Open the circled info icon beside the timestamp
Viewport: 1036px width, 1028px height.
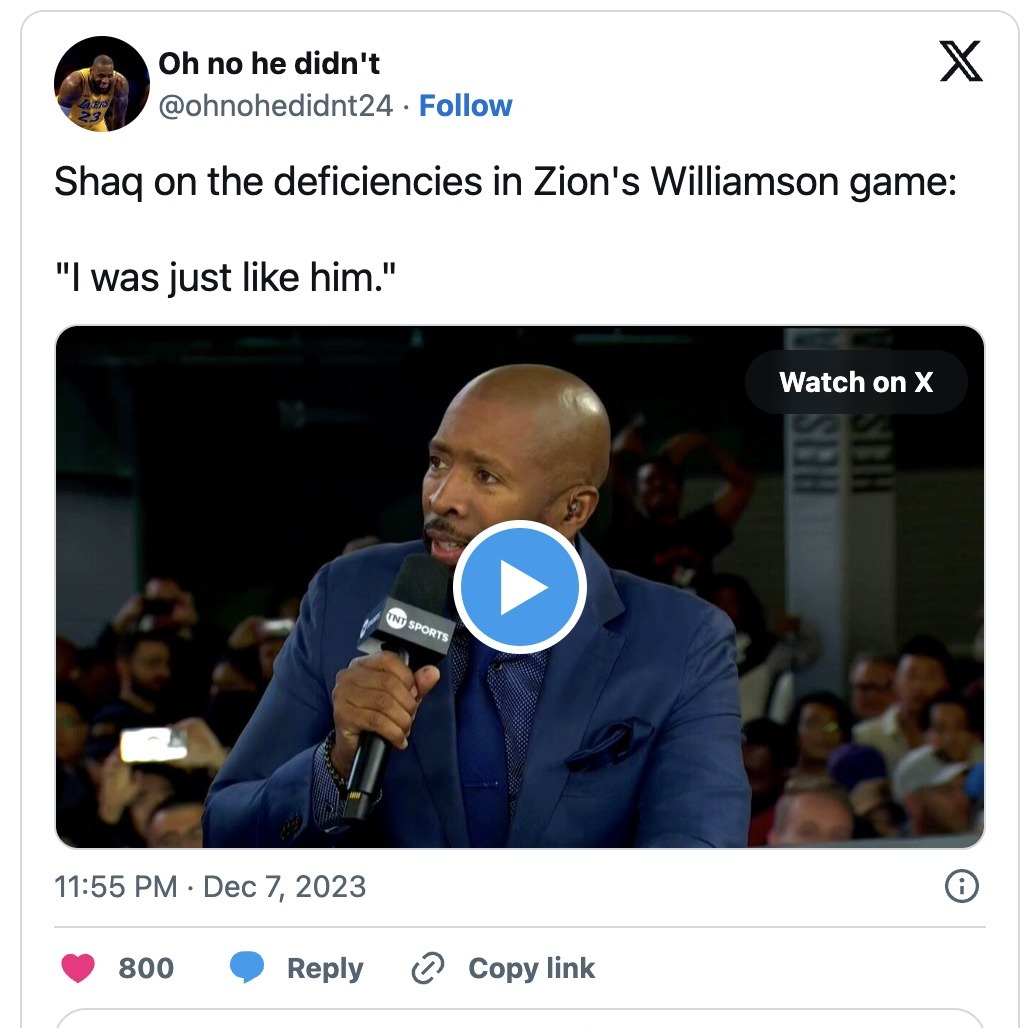point(961,886)
